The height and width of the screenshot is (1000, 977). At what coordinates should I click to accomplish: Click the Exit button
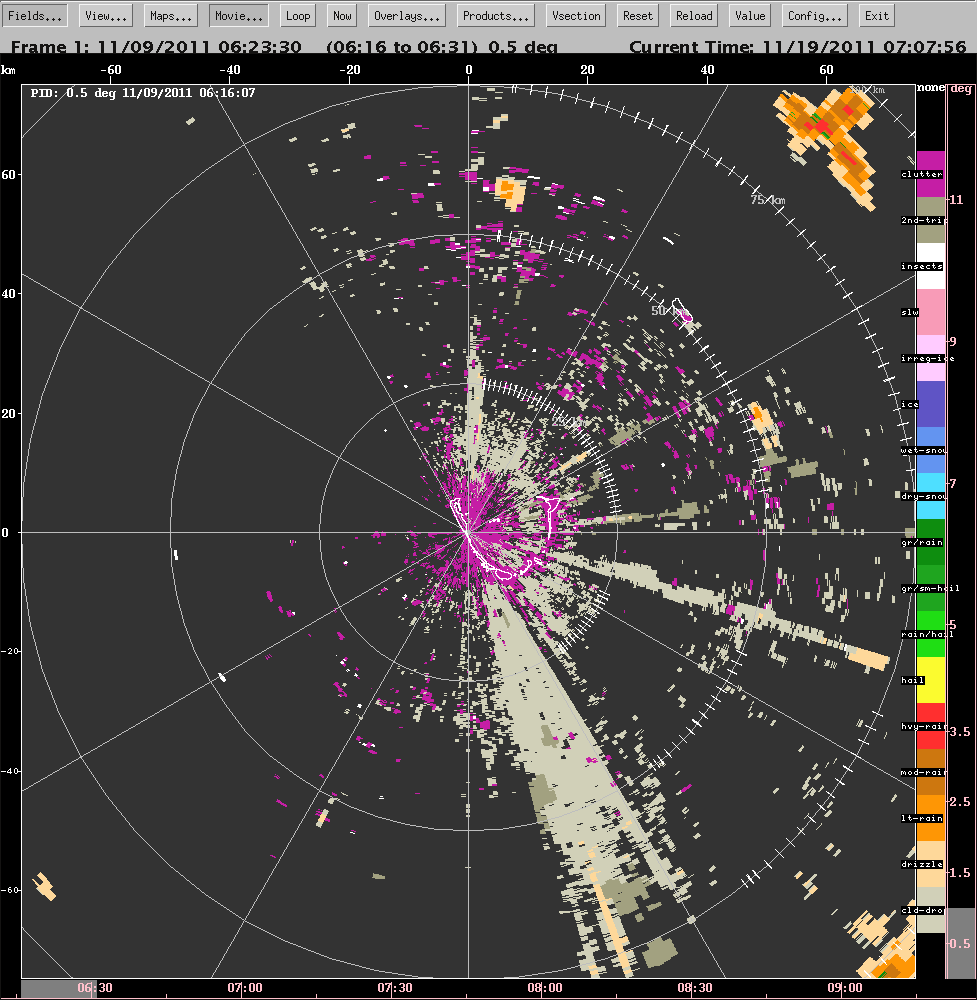[877, 16]
